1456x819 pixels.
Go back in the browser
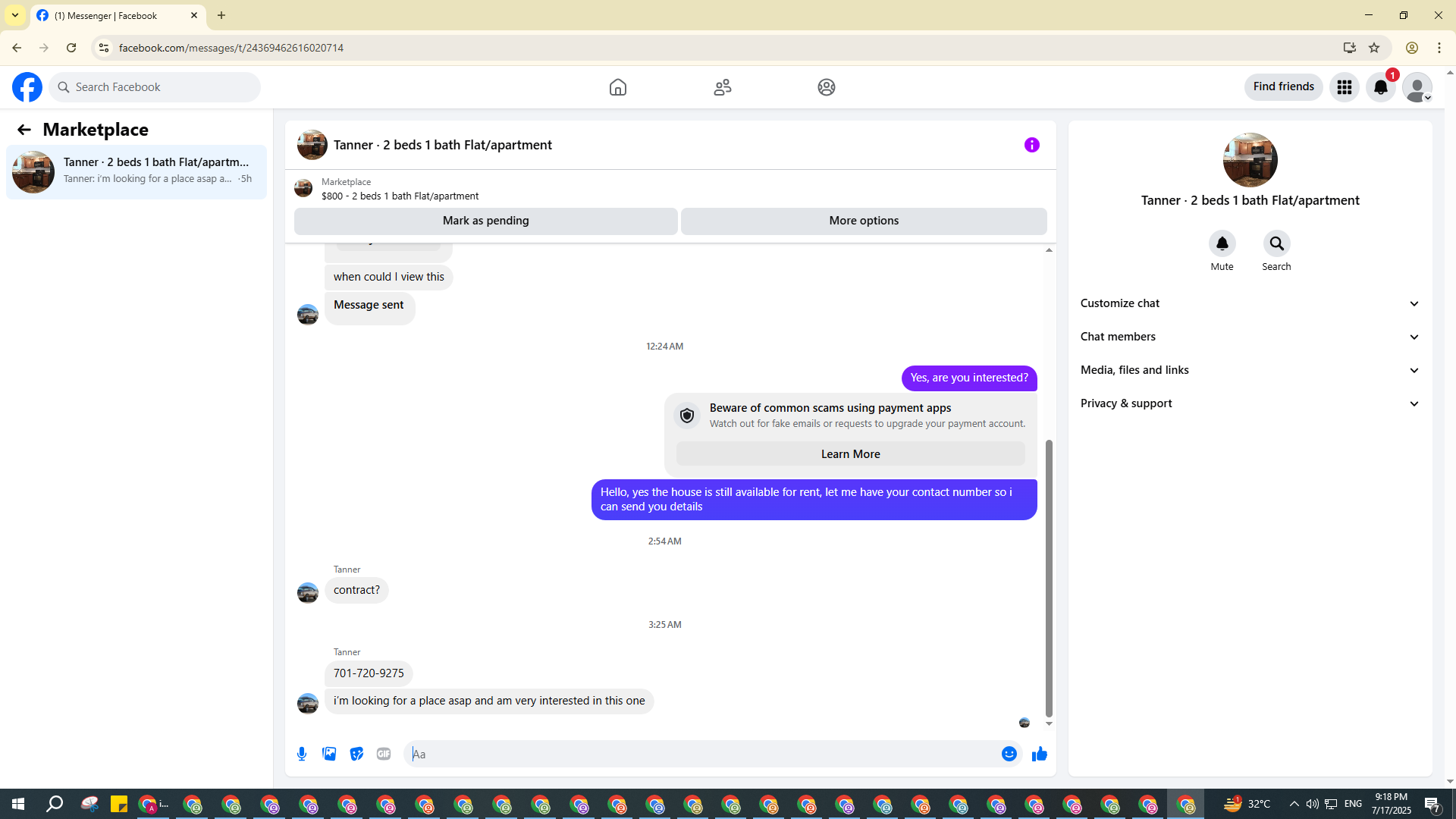[17, 48]
